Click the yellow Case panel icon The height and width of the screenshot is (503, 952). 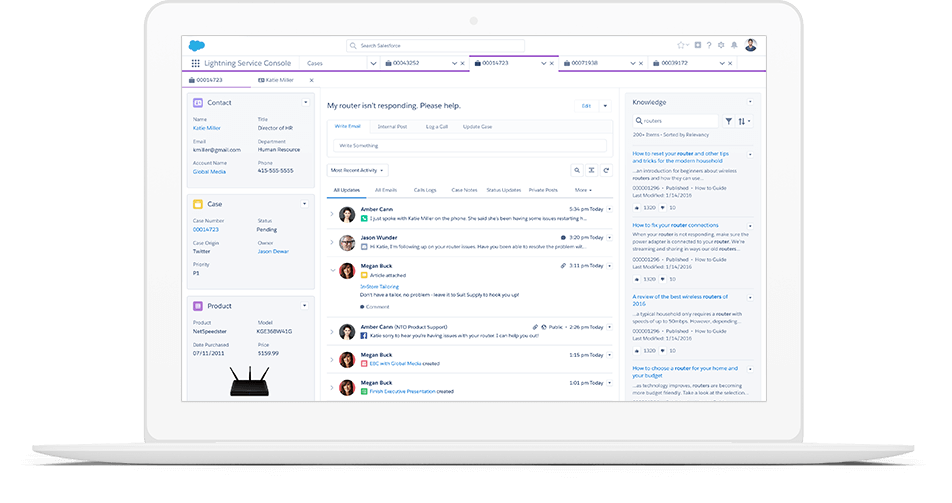tap(198, 204)
